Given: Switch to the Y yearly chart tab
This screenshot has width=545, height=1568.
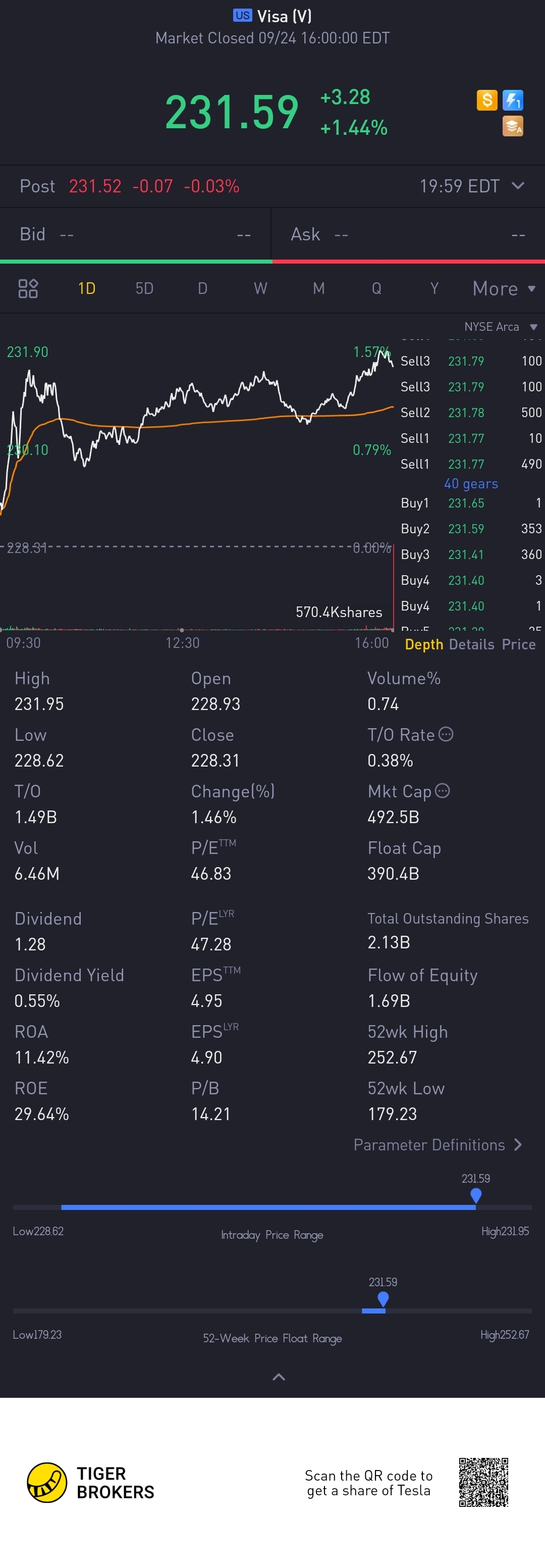Looking at the screenshot, I should (x=434, y=288).
